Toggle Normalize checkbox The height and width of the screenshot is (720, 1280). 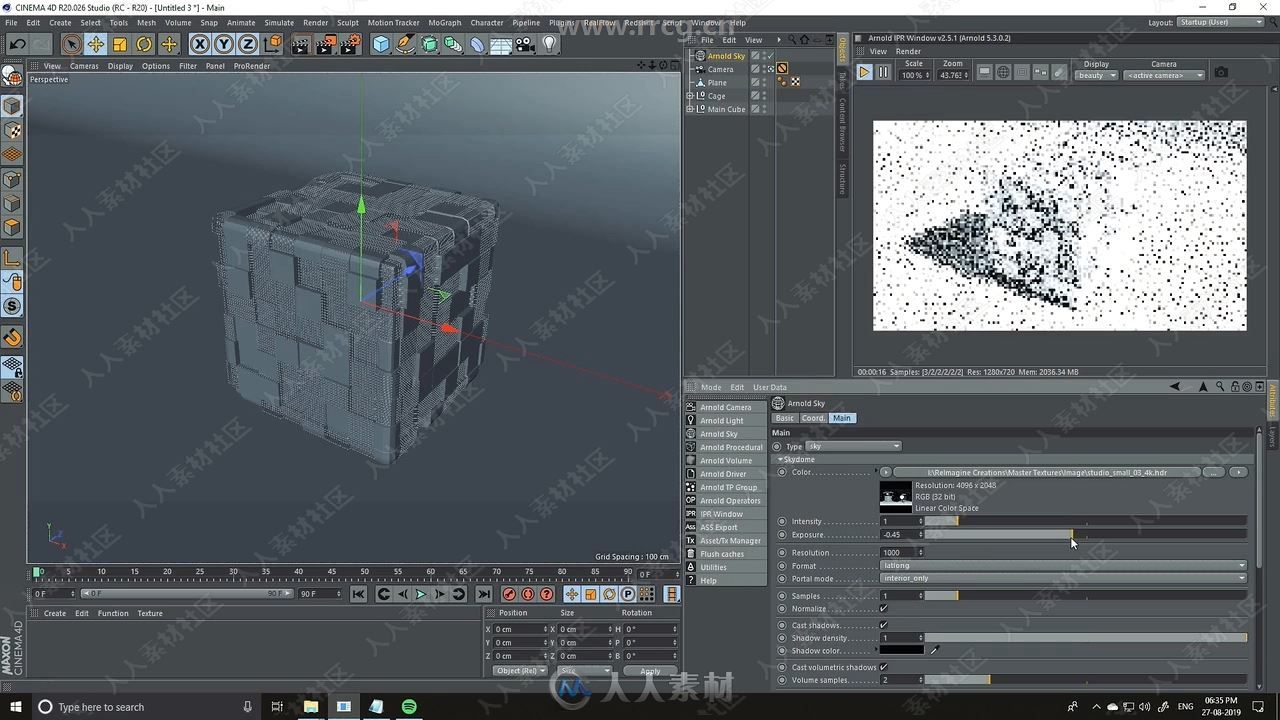(x=883, y=609)
